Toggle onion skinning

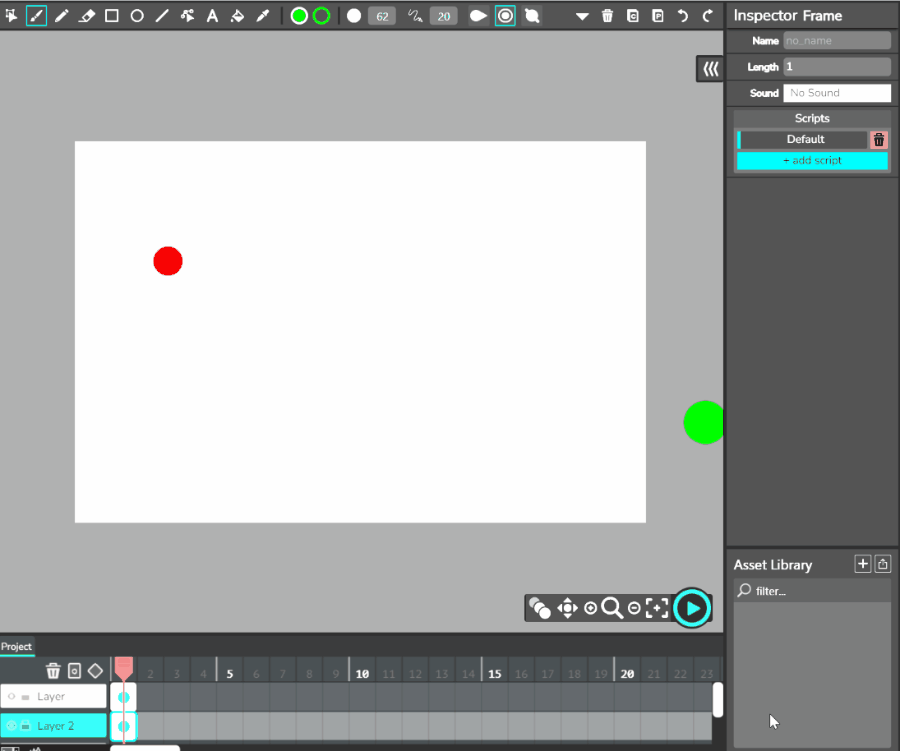click(x=539, y=608)
